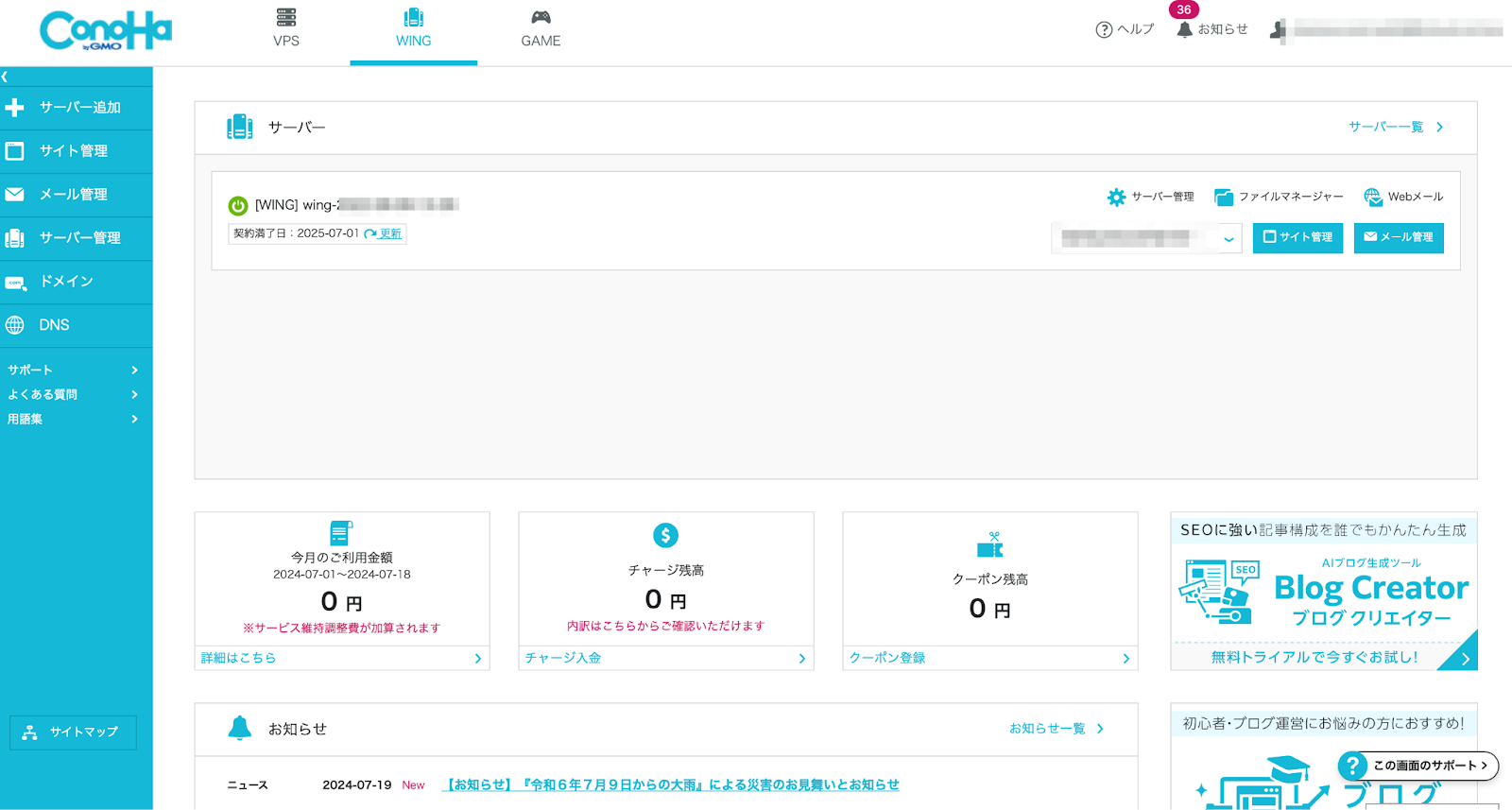Screen dimensions: 1512x810
Task: Click the charge balance dollar icon
Action: coord(665,536)
